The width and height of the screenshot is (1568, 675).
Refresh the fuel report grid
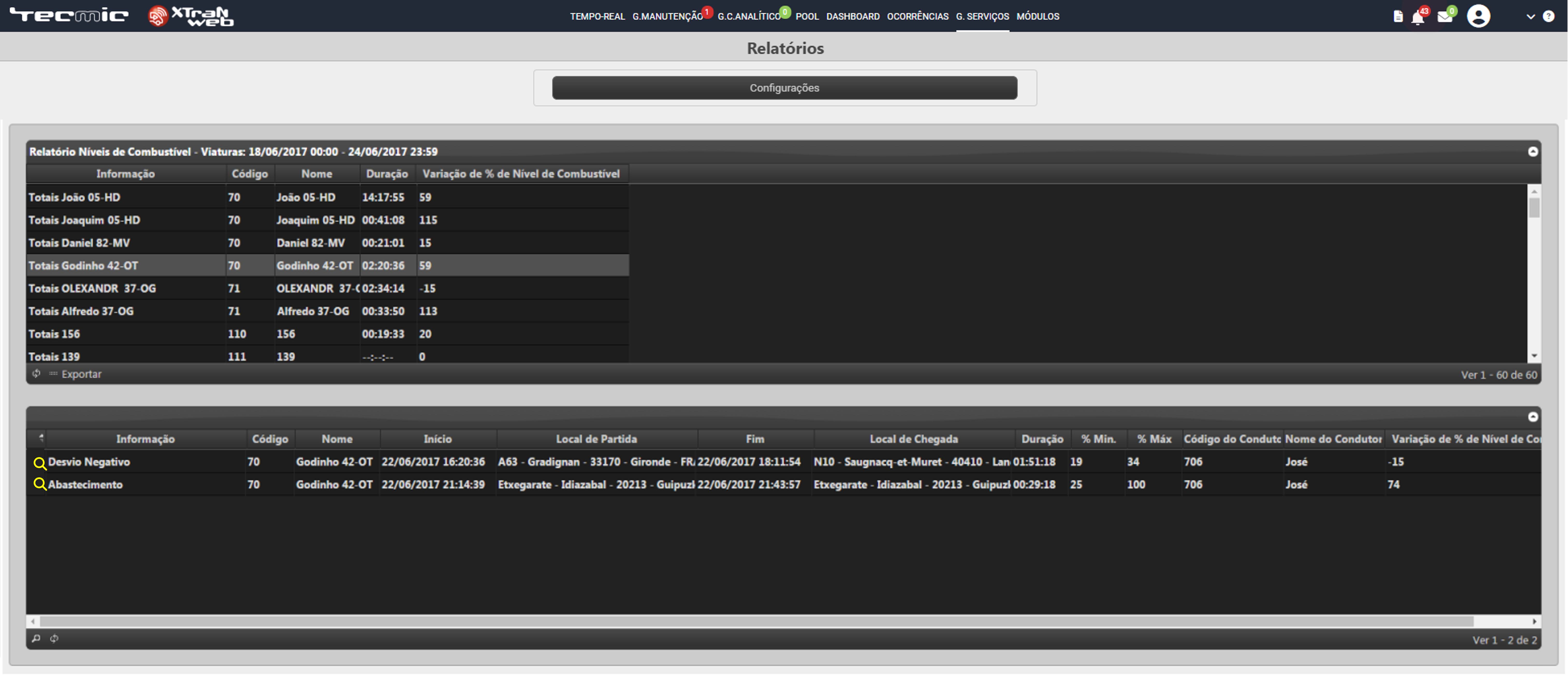pos(37,374)
